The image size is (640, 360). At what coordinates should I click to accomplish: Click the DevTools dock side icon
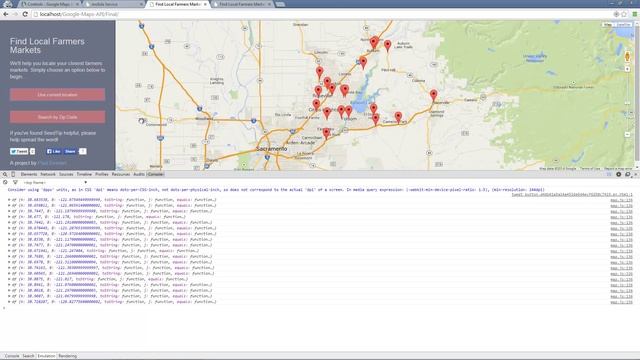(x=628, y=174)
